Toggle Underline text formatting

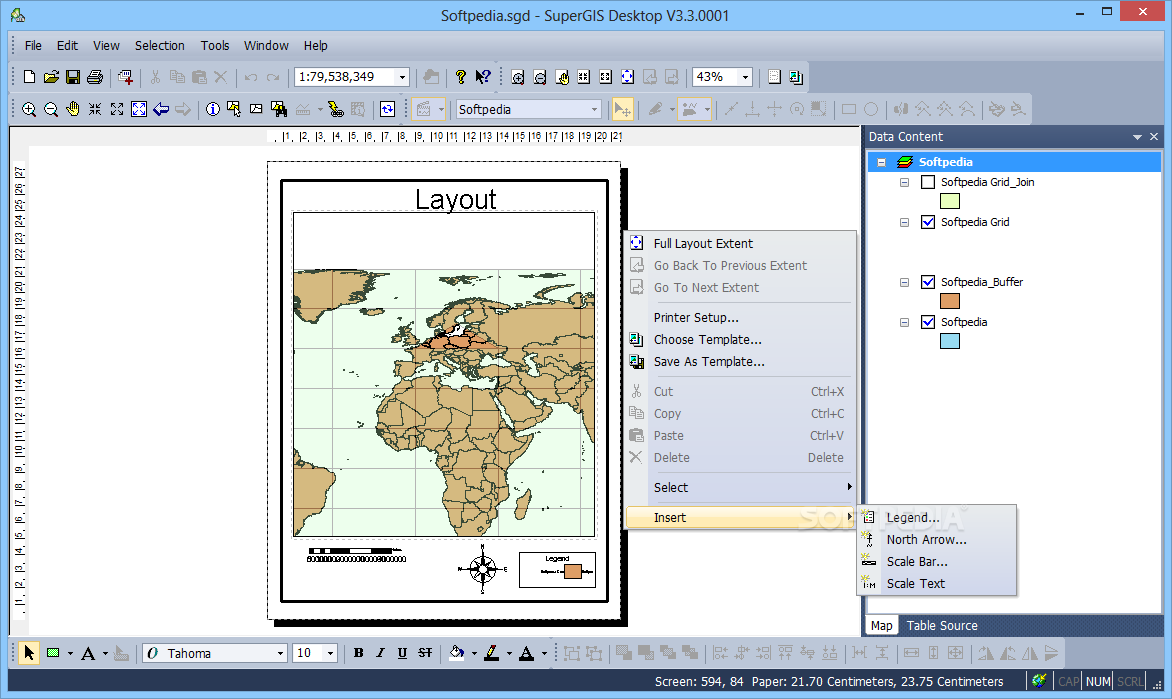point(402,653)
